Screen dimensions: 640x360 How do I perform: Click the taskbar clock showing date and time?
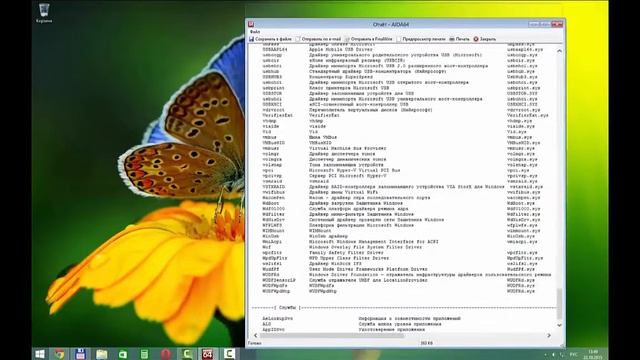(593, 354)
